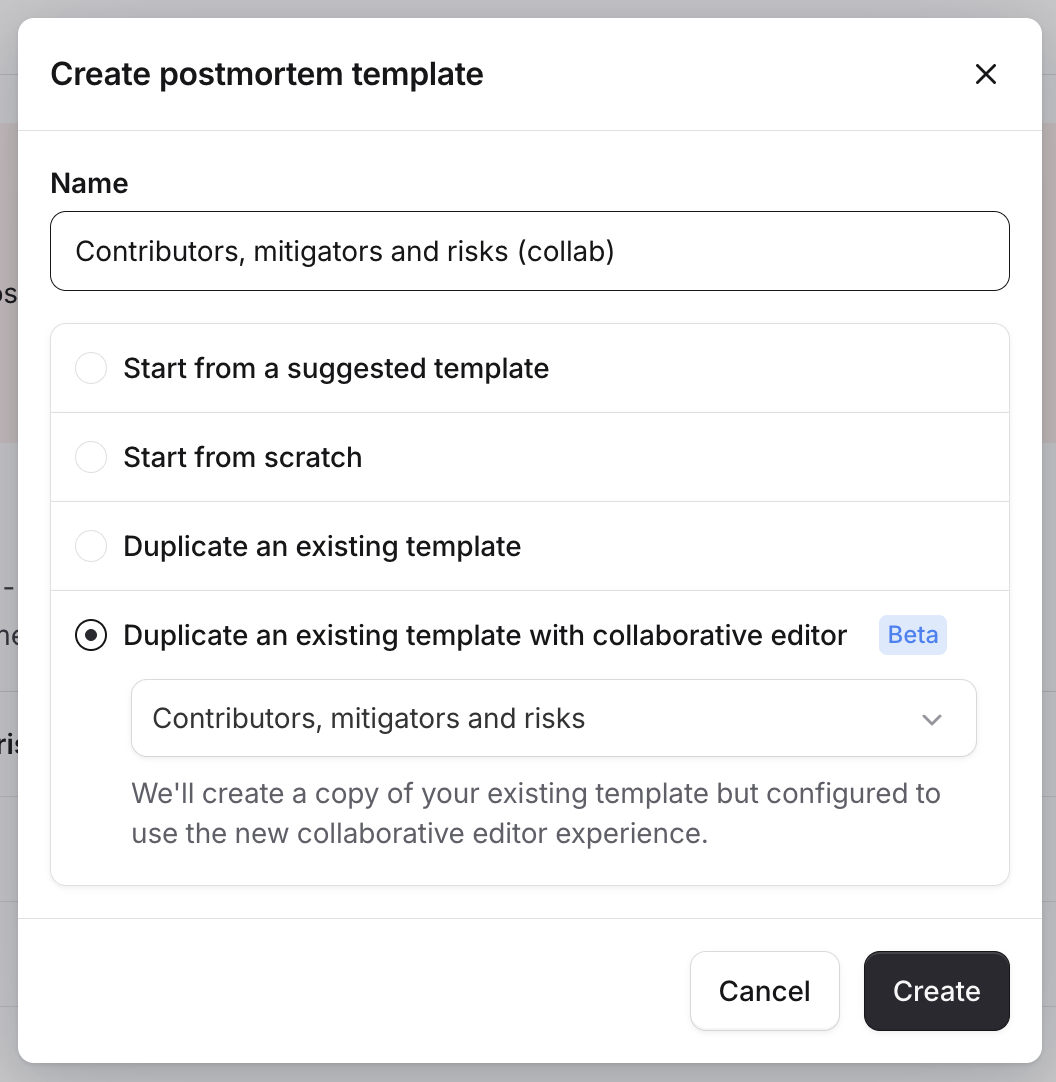Click the 'Start from a suggested template' label text
The image size is (1056, 1082).
(x=336, y=368)
